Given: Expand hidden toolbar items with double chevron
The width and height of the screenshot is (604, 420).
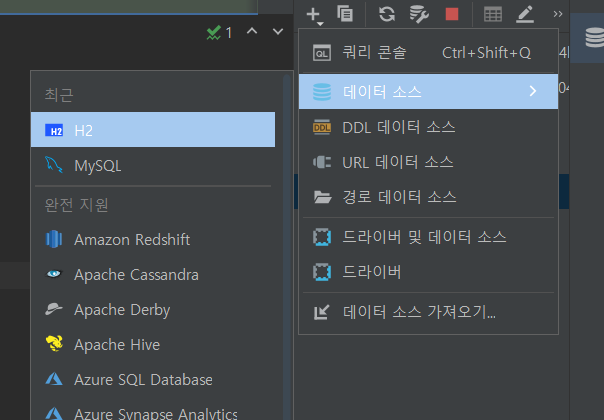Looking at the screenshot, I should point(557,14).
